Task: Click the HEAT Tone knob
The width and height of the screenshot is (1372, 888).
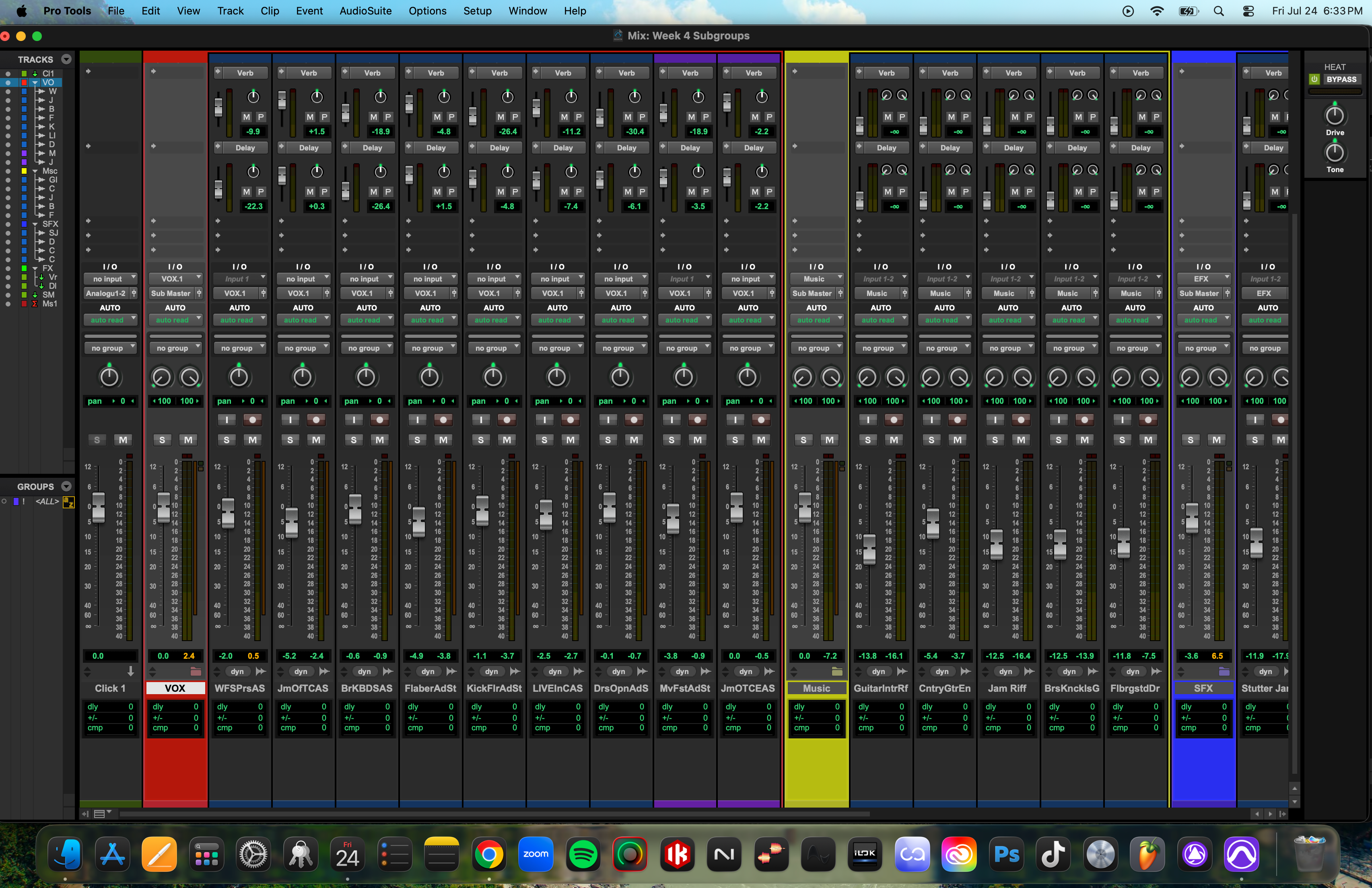Action: [1335, 153]
